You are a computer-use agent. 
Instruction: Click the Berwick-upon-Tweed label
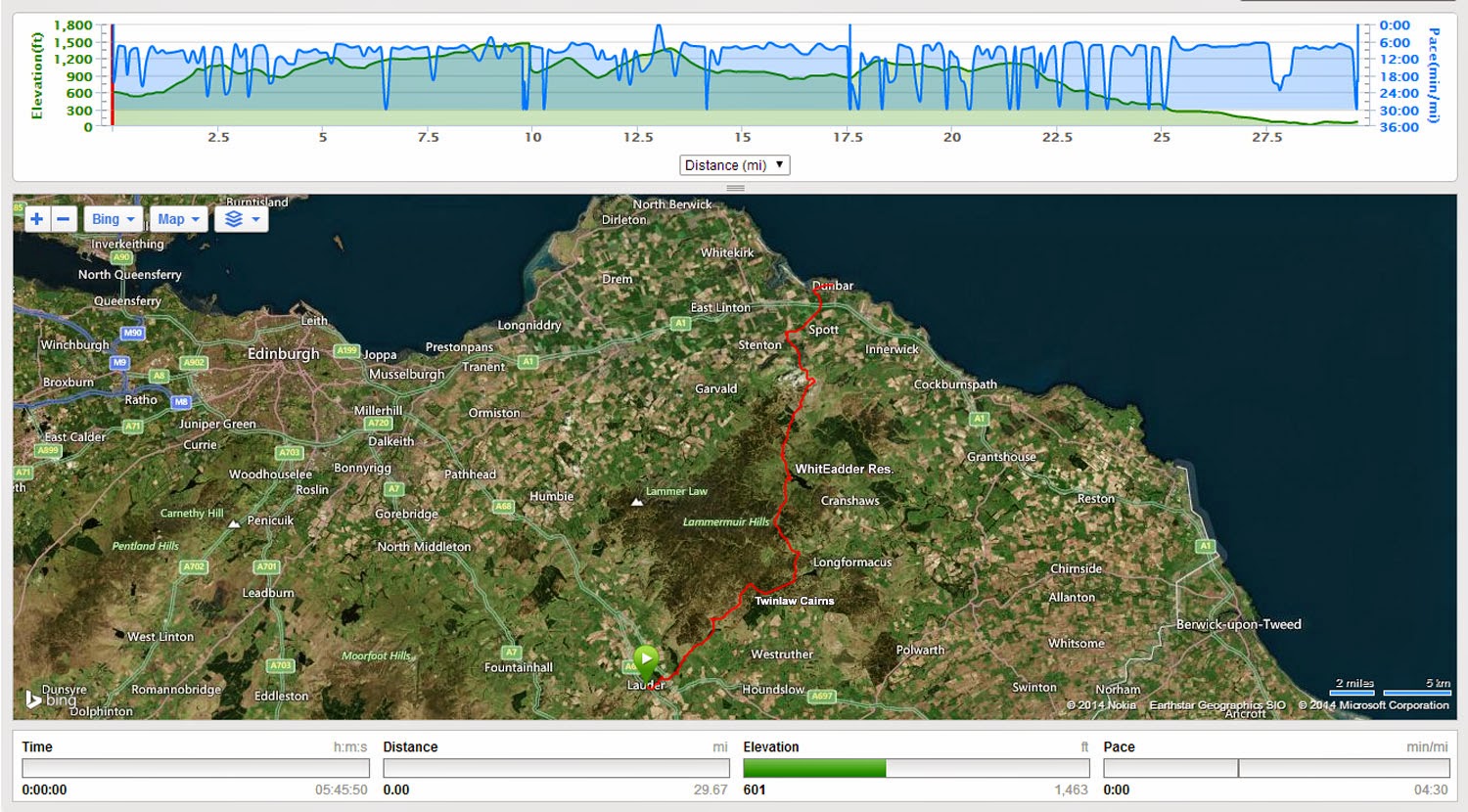(x=1239, y=624)
